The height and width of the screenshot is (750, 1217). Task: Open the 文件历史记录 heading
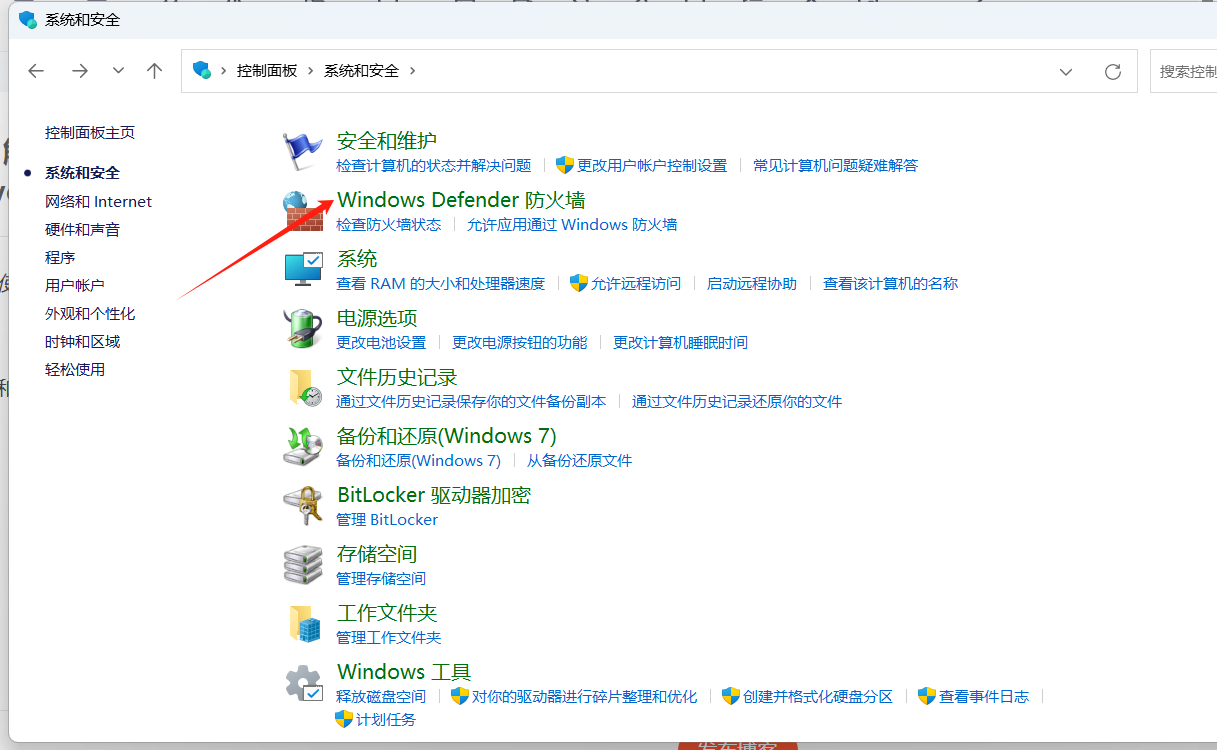pos(397,377)
